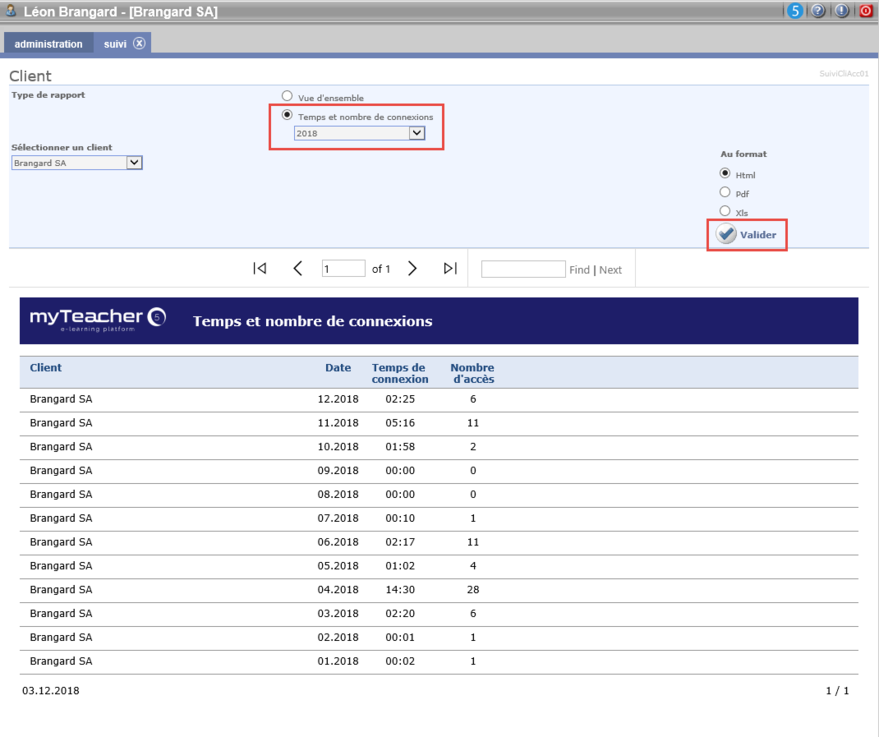Click the exclamation mark info icon
The image size is (879, 737).
click(842, 11)
